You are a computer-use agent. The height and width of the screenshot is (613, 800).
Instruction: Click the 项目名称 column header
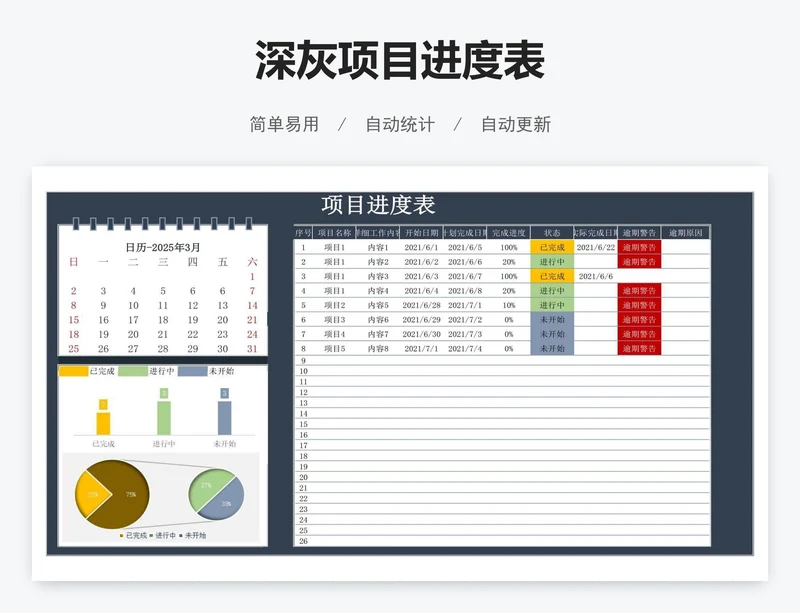[x=334, y=233]
